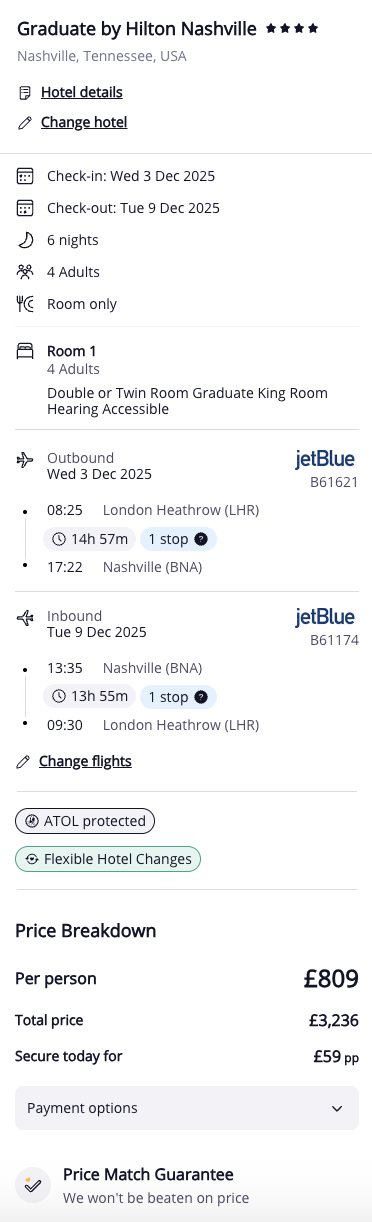
Task: Click the Price Match Guarantee tick icon
Action: point(33,1185)
